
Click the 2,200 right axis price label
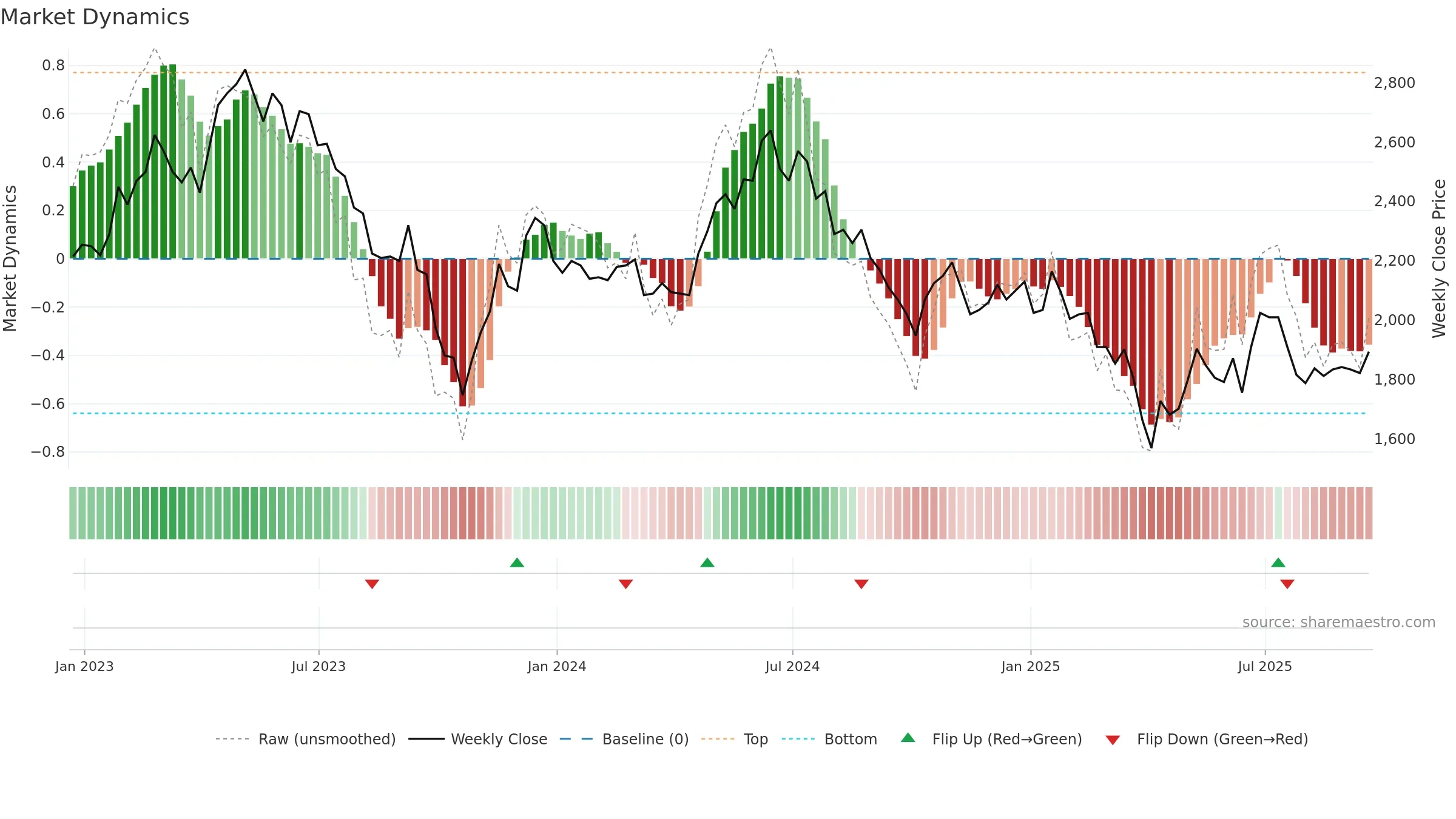(1395, 261)
